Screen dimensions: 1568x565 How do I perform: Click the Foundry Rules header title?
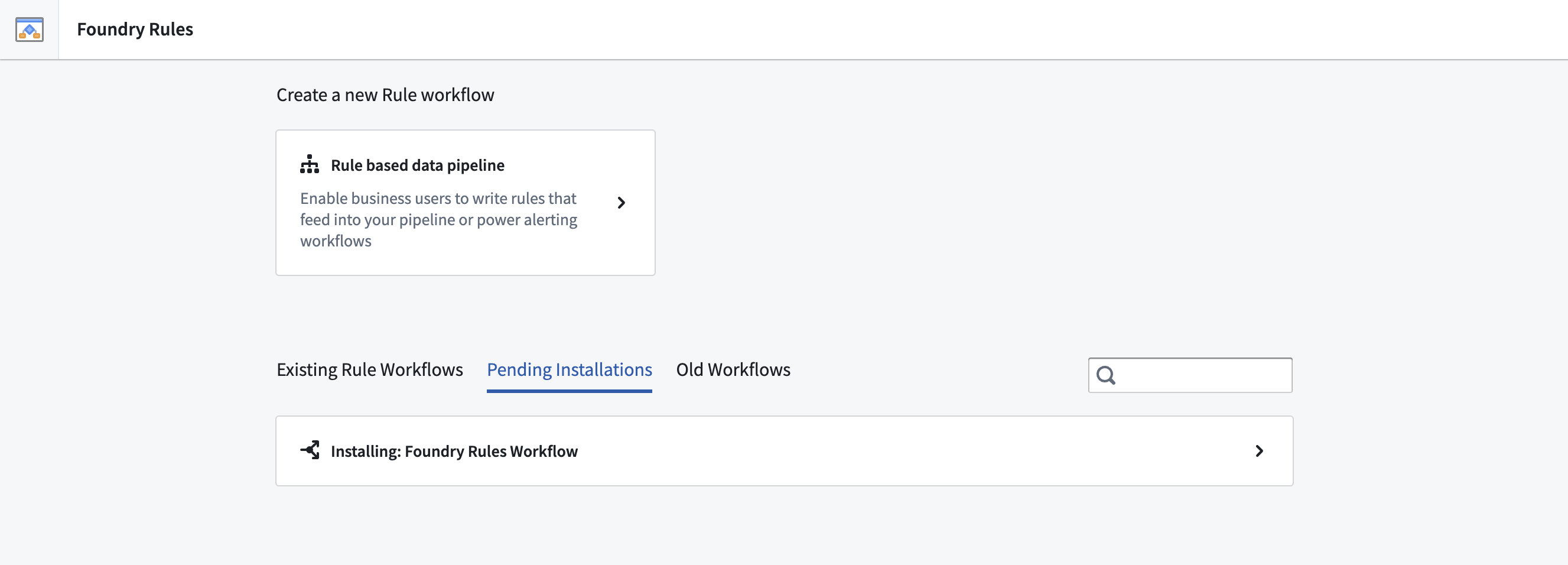pos(135,29)
